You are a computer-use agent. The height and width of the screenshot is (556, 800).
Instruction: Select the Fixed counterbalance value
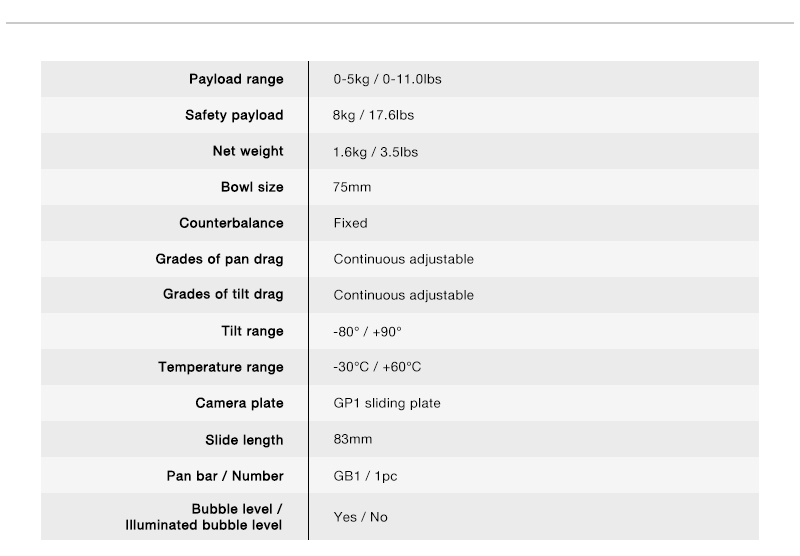click(x=351, y=223)
